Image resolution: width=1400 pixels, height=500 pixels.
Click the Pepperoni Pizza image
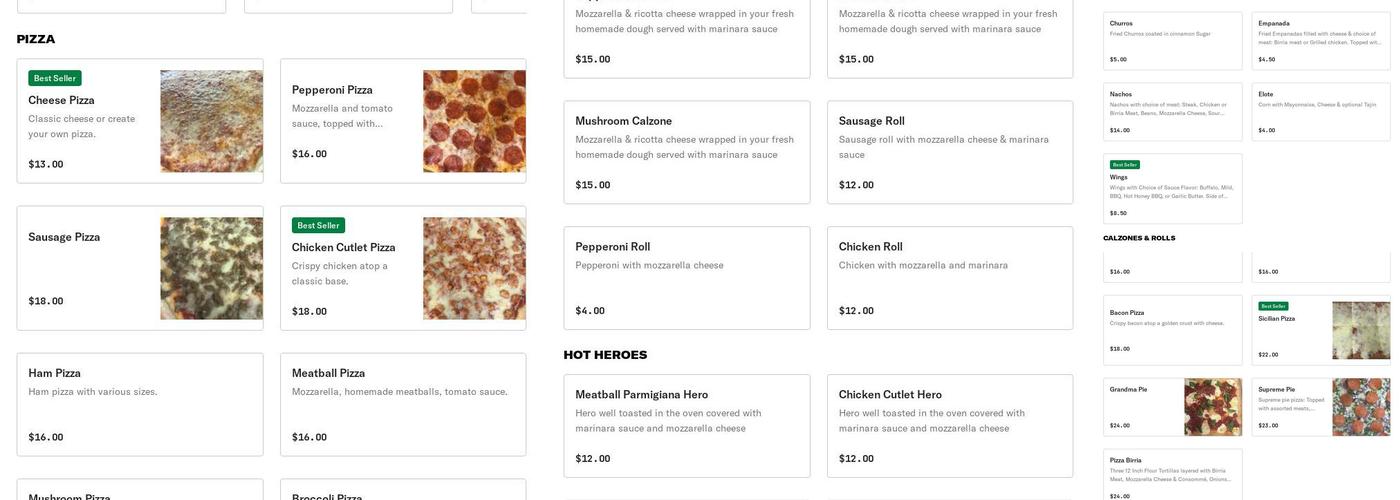474,121
